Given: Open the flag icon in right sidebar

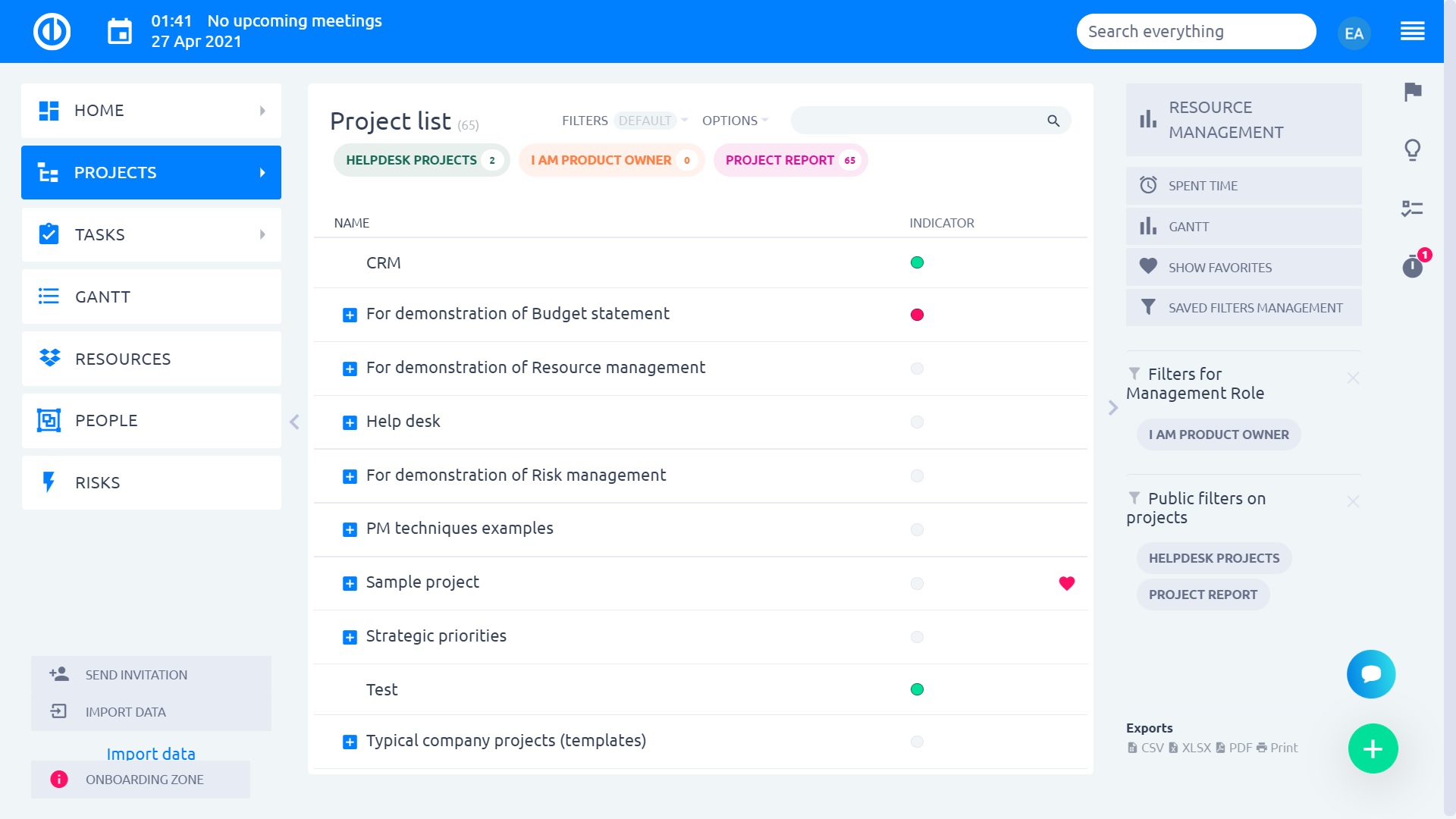Looking at the screenshot, I should 1412,93.
